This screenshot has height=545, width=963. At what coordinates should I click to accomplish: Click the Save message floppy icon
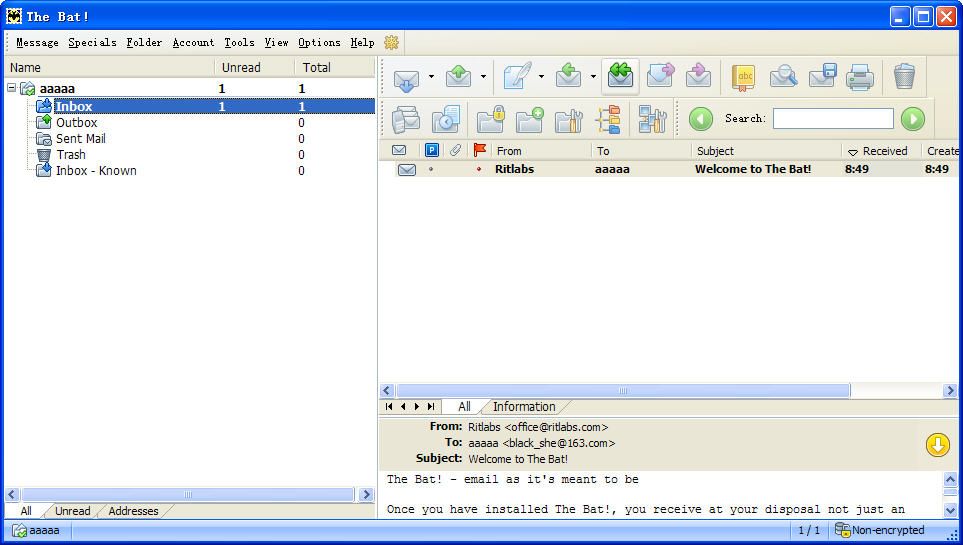point(822,77)
